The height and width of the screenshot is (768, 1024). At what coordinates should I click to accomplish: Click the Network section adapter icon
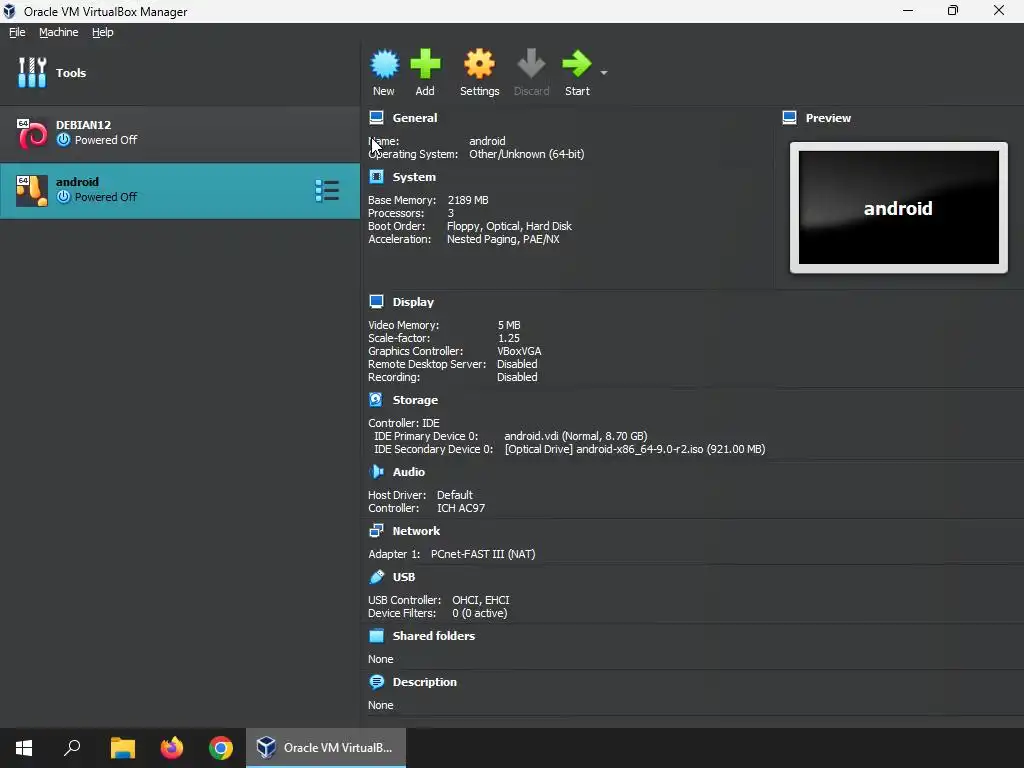click(376, 531)
